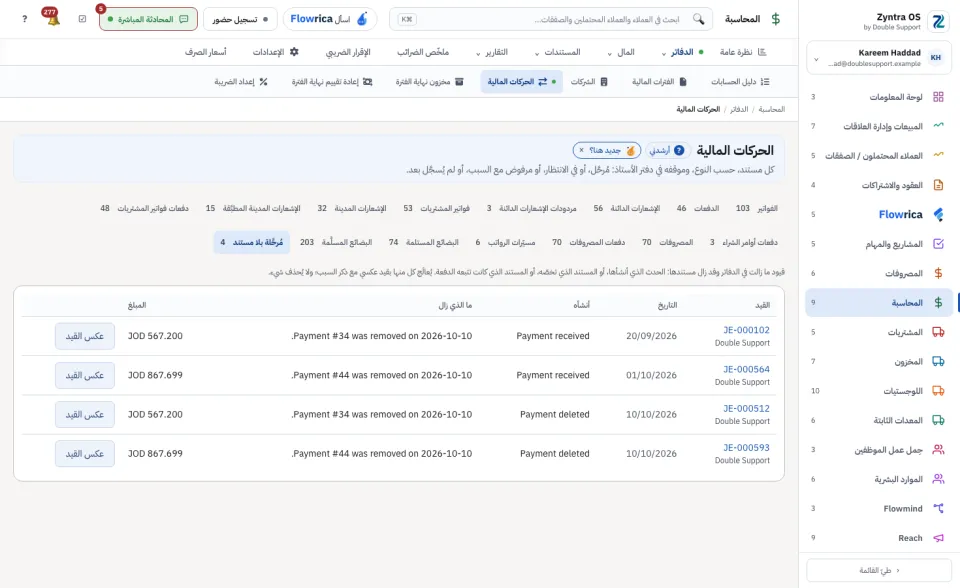
Task: Filter by البضائع المسلّمة 203
Action: pyautogui.click(x=336, y=242)
